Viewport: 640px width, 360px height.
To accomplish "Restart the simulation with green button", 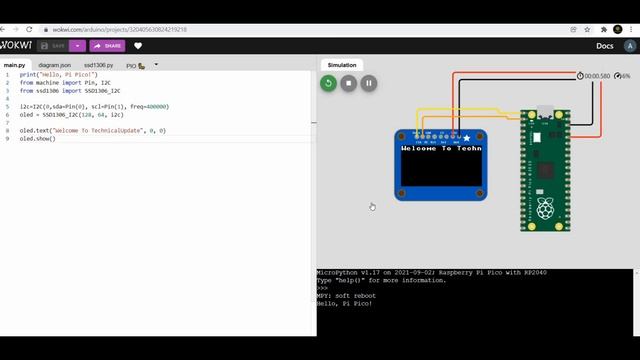I will tap(328, 83).
